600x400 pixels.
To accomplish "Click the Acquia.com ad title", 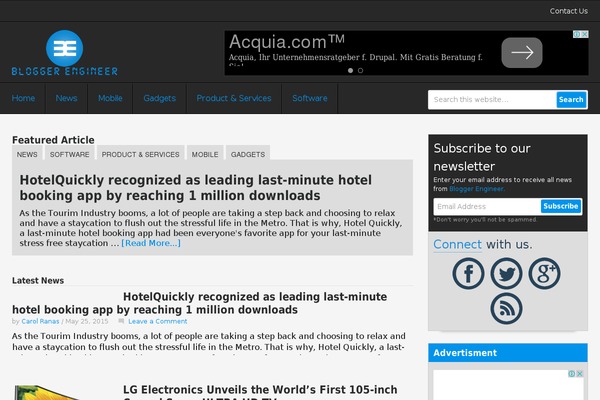I will pyautogui.click(x=287, y=41).
